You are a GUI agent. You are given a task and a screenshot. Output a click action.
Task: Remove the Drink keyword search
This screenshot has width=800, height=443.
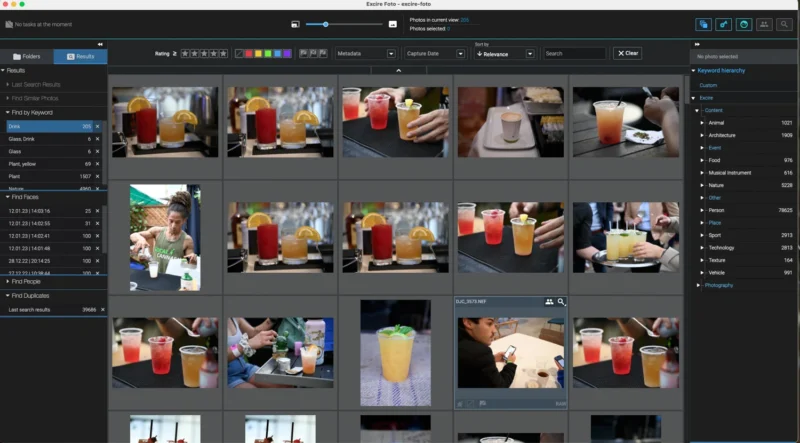[97, 126]
